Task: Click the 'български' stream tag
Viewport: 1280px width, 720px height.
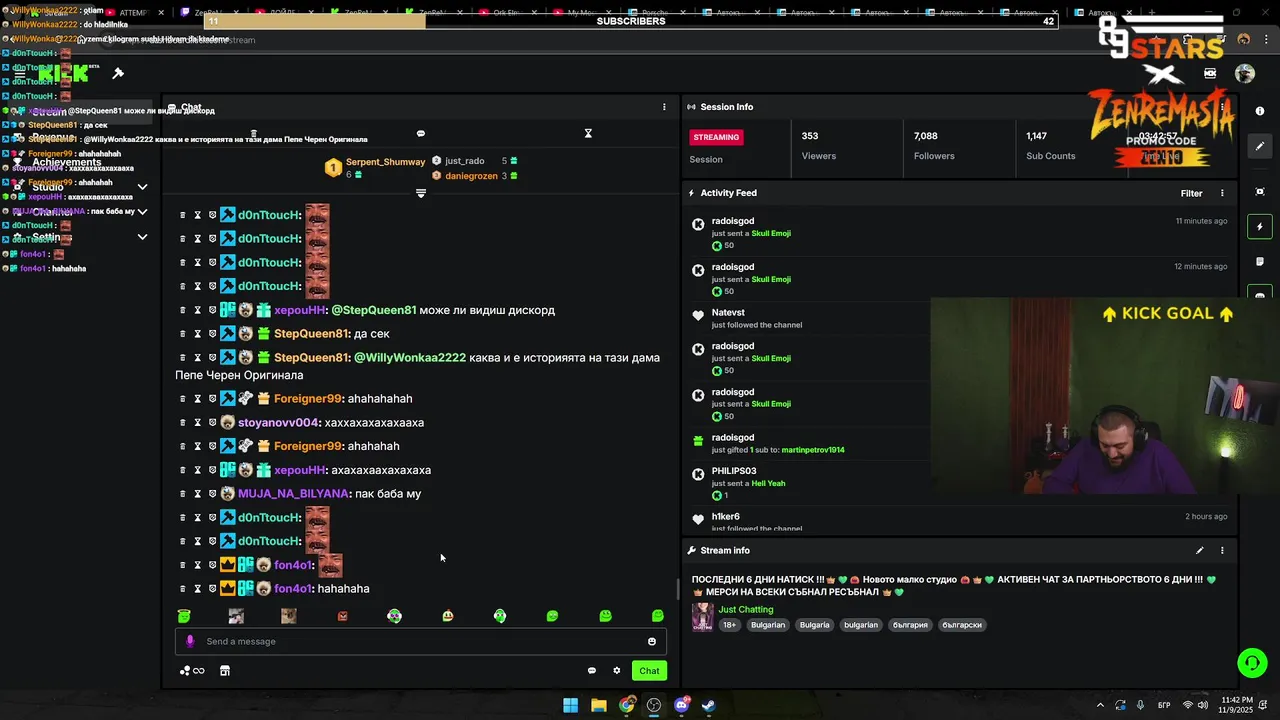Action: pos(962,625)
